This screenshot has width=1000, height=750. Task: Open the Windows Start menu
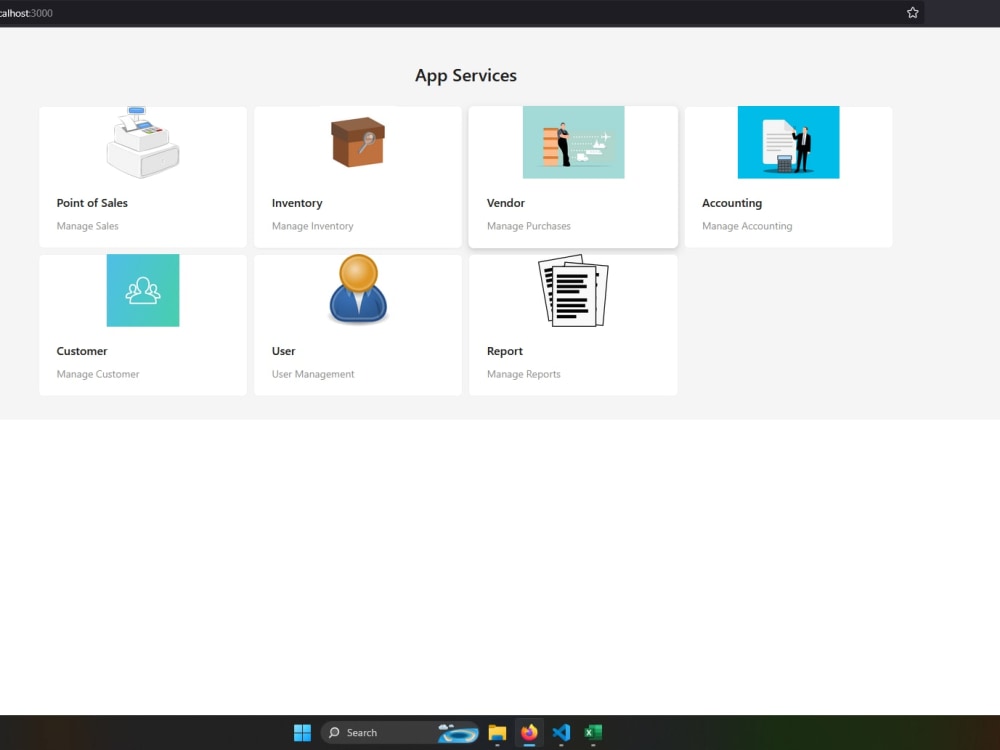click(x=302, y=732)
